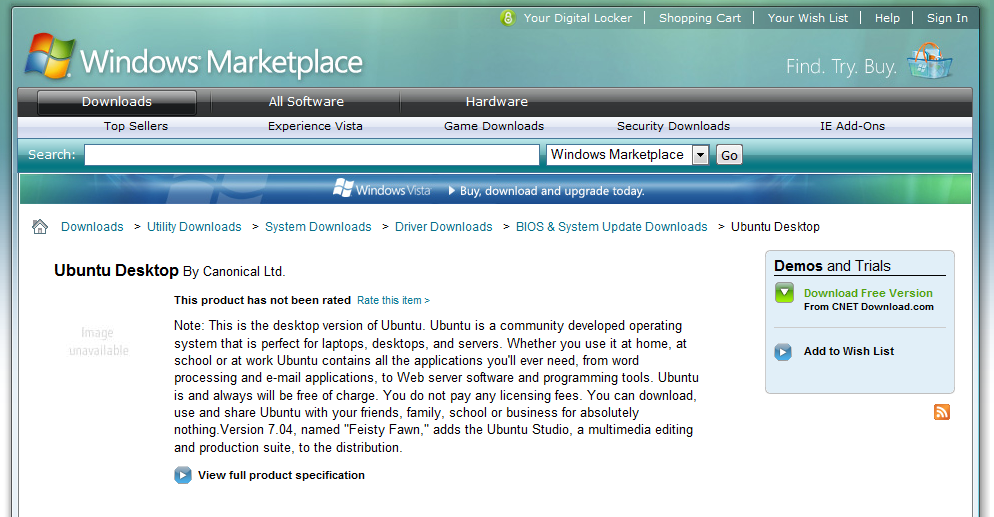The height and width of the screenshot is (517, 994).
Task: Click the shopping basket icon
Action: coord(929,61)
